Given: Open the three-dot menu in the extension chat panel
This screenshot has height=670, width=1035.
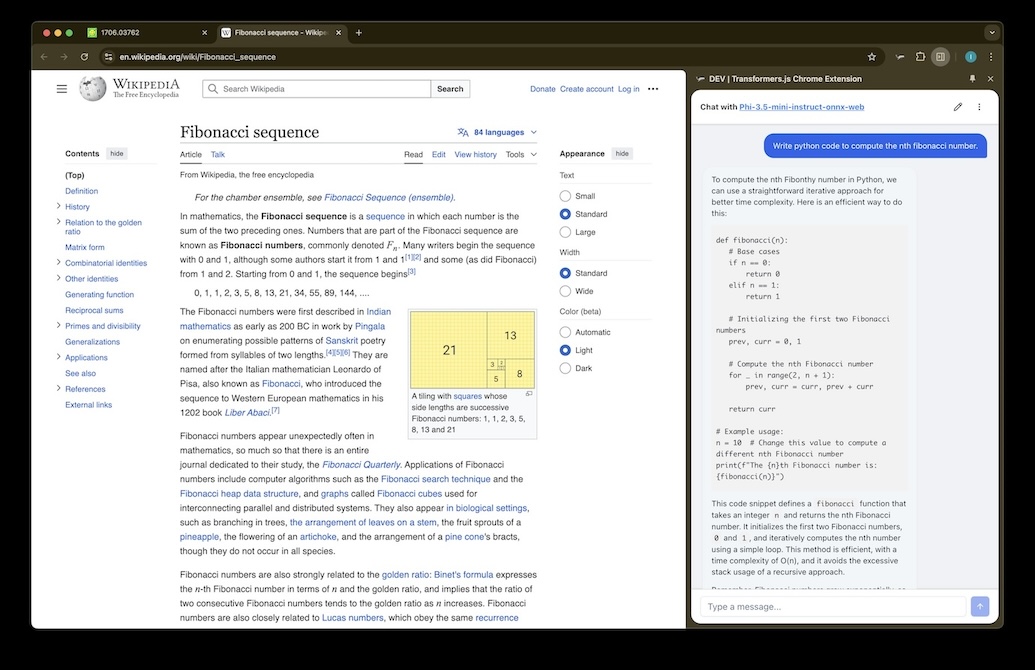Looking at the screenshot, I should 979,106.
